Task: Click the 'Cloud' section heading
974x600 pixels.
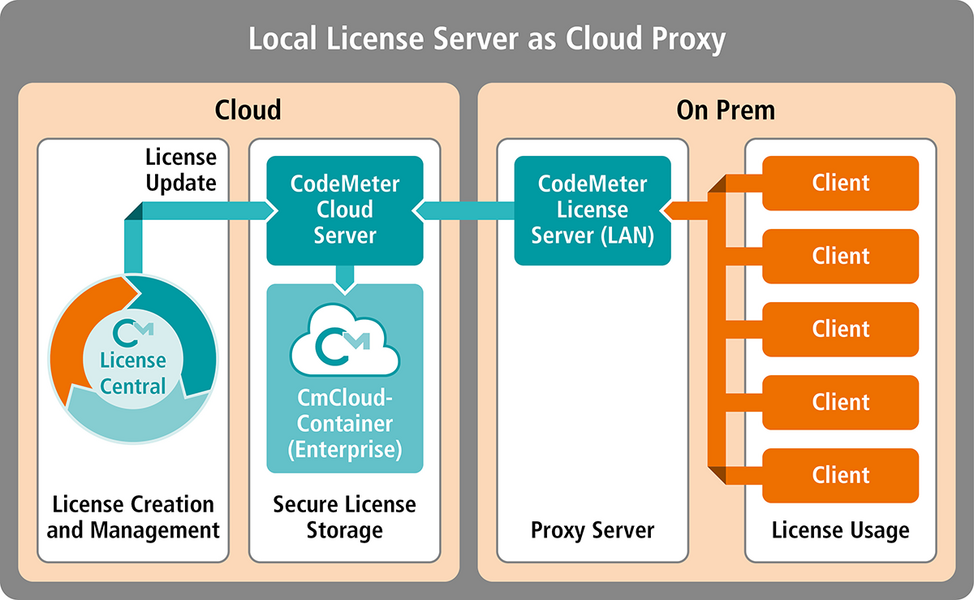Action: (248, 110)
